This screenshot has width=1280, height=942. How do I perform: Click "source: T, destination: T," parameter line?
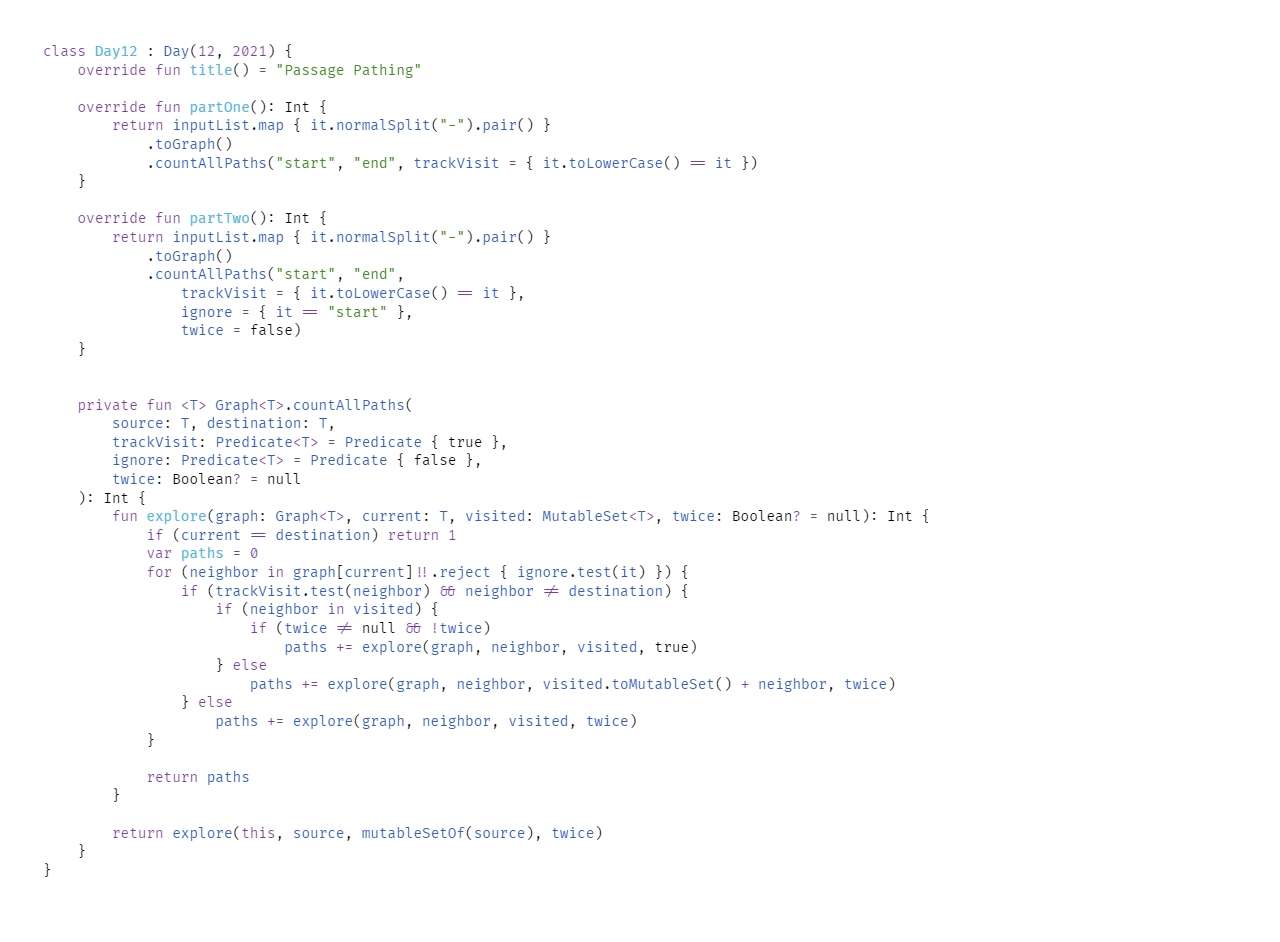point(223,423)
